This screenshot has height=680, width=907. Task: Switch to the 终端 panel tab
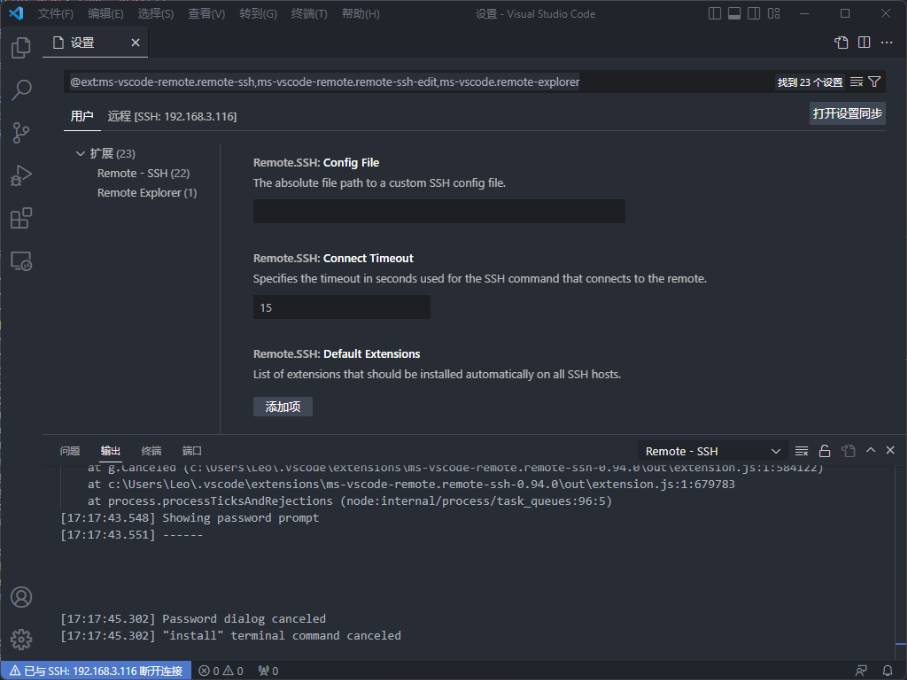pos(151,451)
